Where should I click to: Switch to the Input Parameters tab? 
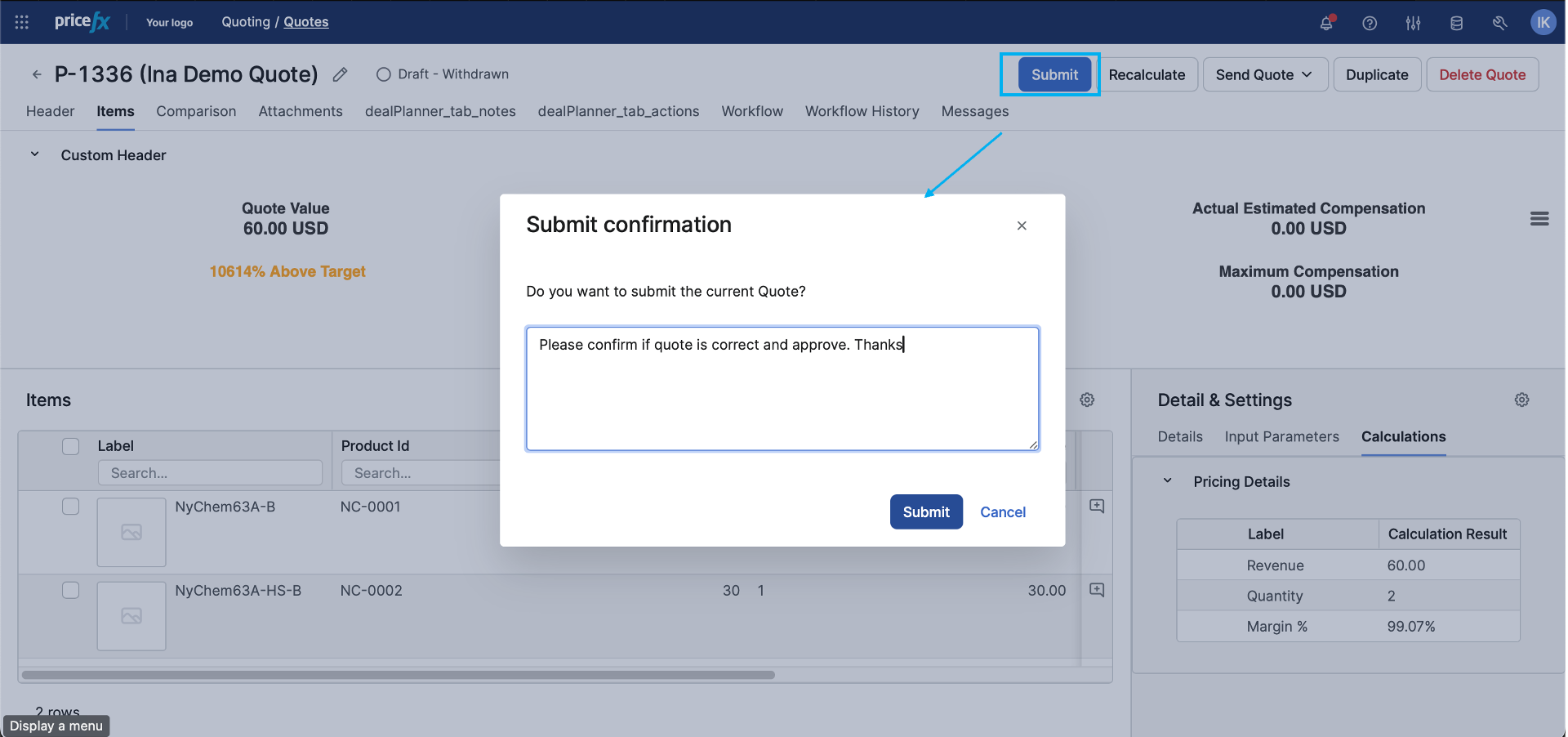[1281, 436]
